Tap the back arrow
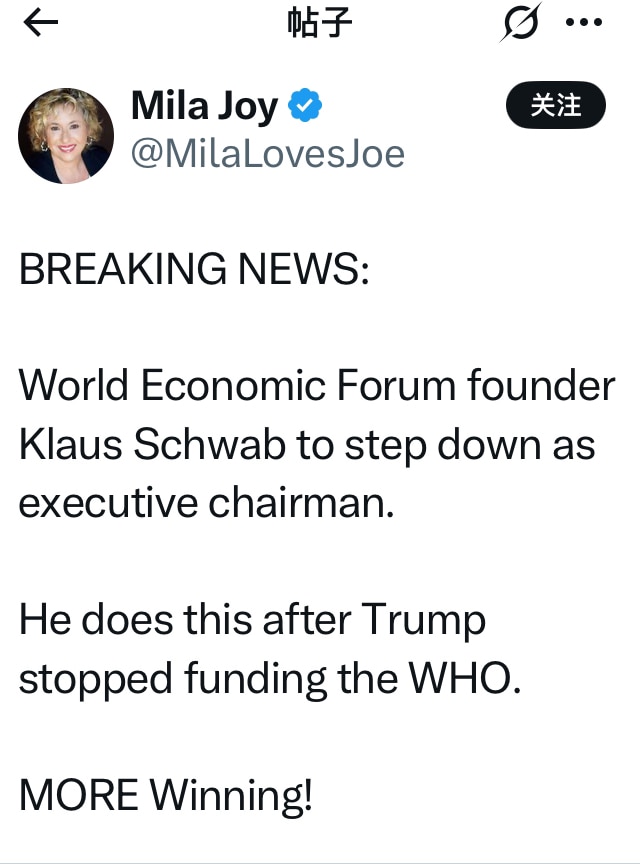Image resolution: width=640 pixels, height=864 pixels. click(x=41, y=24)
